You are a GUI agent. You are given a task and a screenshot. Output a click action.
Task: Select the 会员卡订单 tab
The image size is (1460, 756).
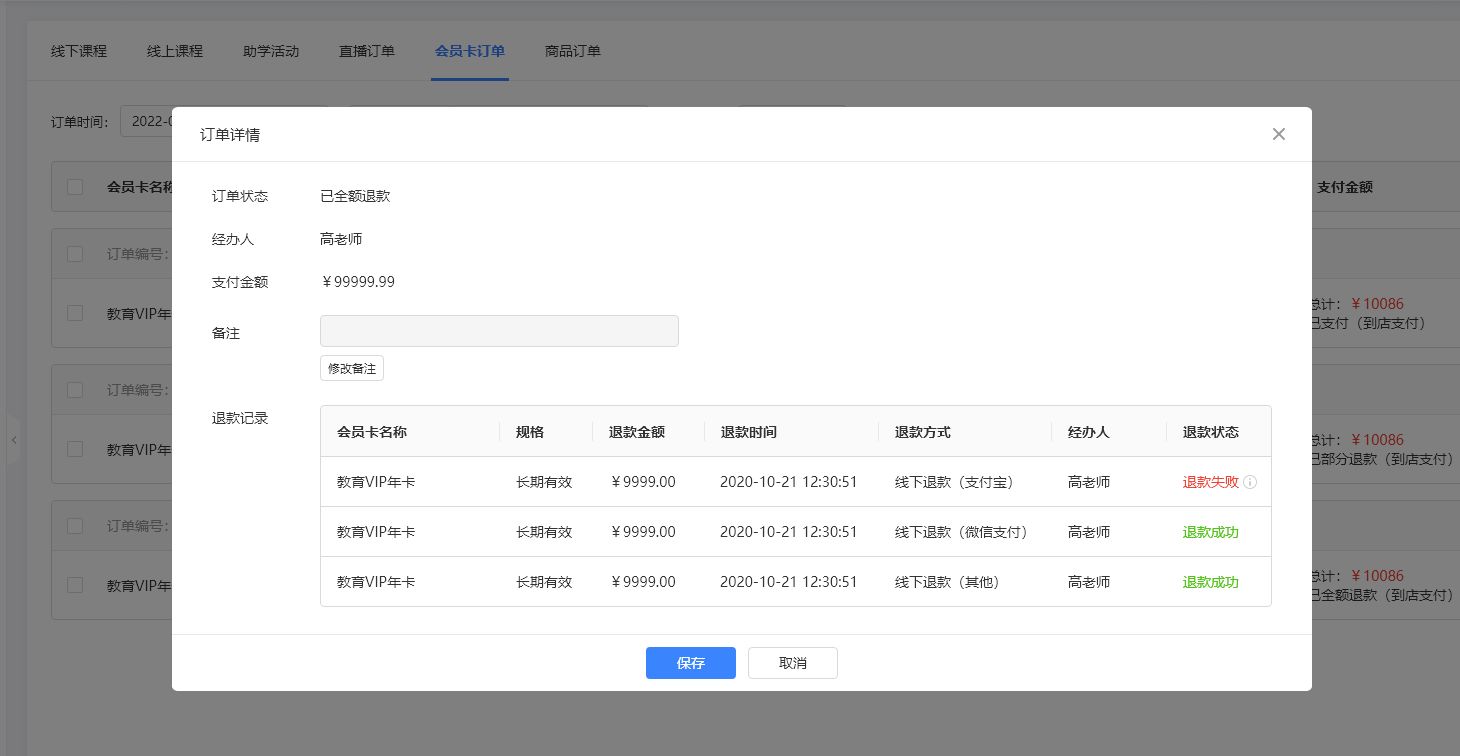(470, 51)
